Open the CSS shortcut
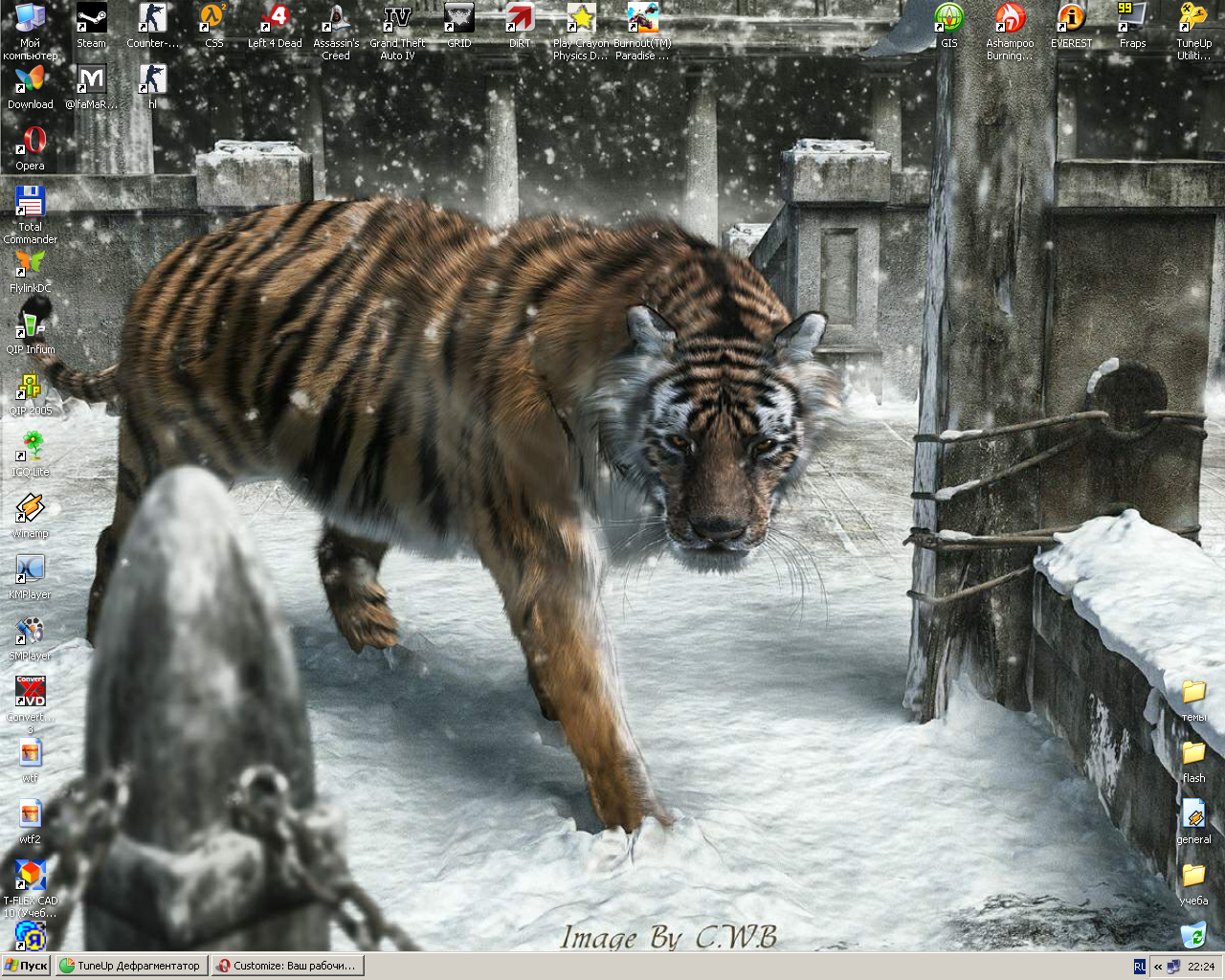1225x980 pixels. [x=213, y=26]
